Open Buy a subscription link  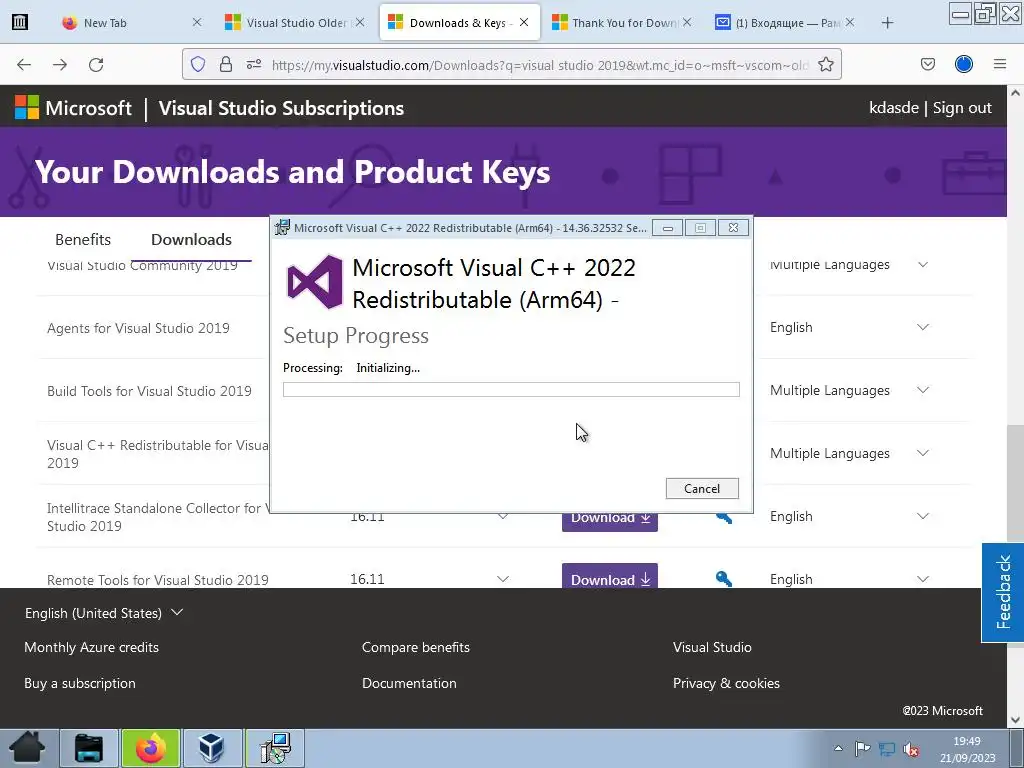coord(80,683)
